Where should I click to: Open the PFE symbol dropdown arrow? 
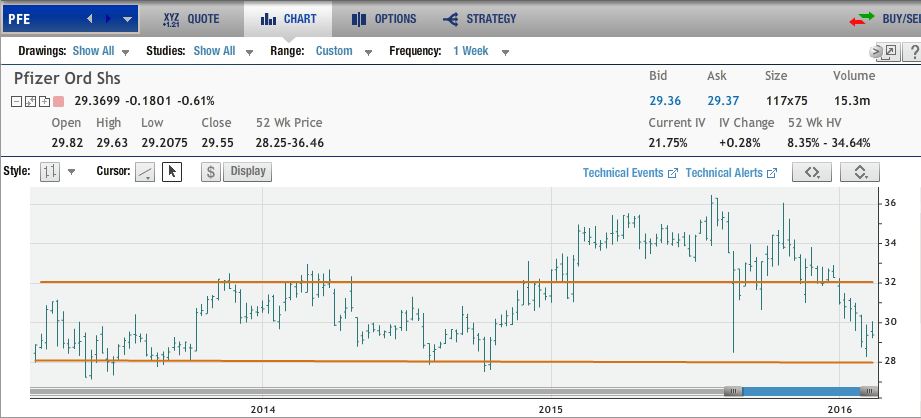coord(127,19)
